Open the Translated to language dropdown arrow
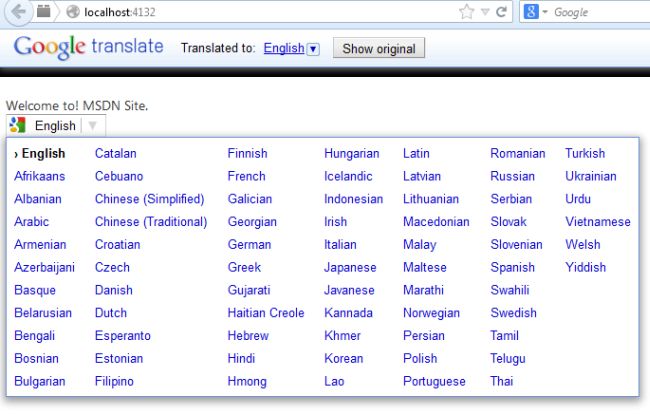 (x=313, y=49)
